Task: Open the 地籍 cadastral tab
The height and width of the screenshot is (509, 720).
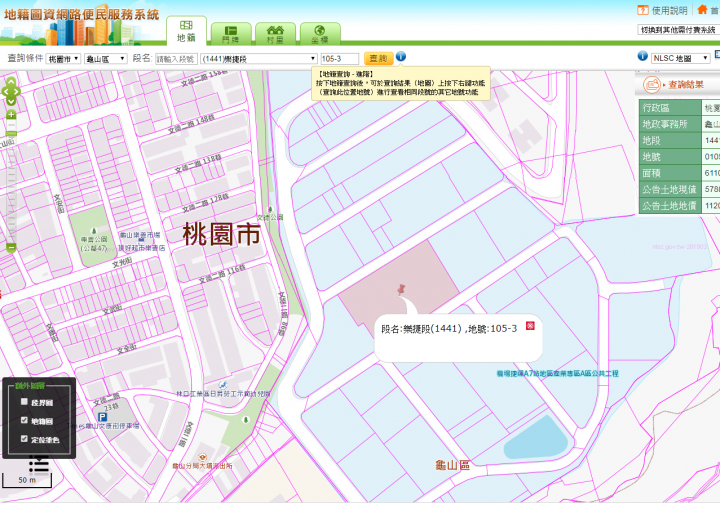Action: [x=186, y=30]
